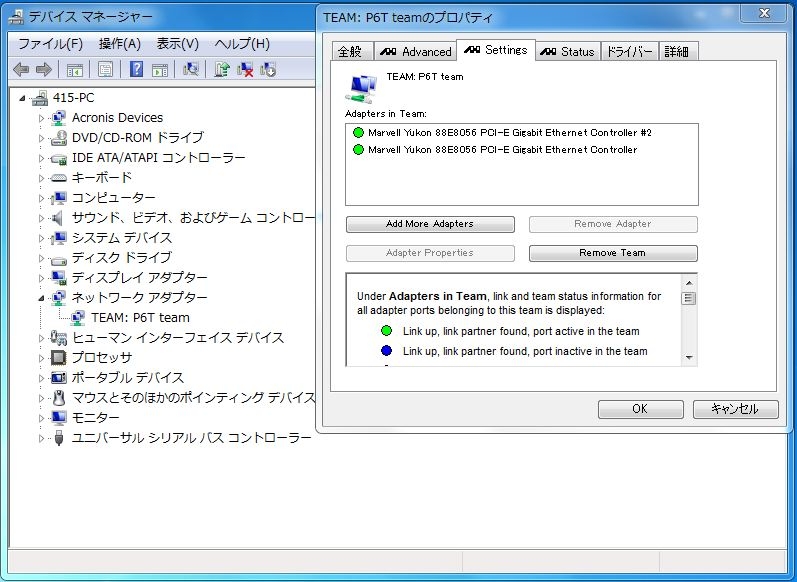Click the Add More Adapters button
The width and height of the screenshot is (797, 582).
click(x=430, y=224)
